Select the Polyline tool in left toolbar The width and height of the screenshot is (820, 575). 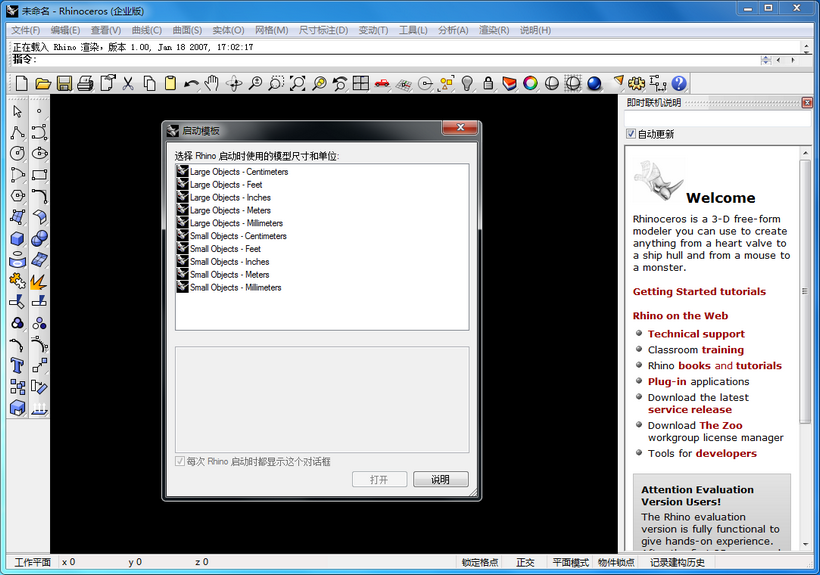click(x=17, y=132)
